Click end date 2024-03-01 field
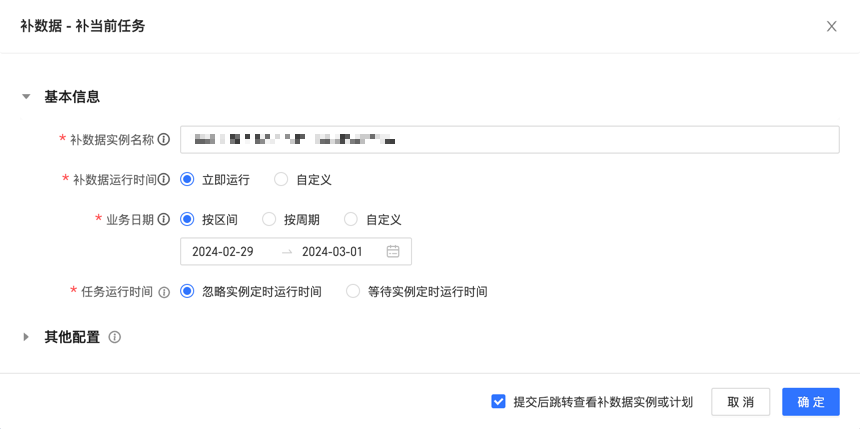The height and width of the screenshot is (429, 860). [x=332, y=252]
